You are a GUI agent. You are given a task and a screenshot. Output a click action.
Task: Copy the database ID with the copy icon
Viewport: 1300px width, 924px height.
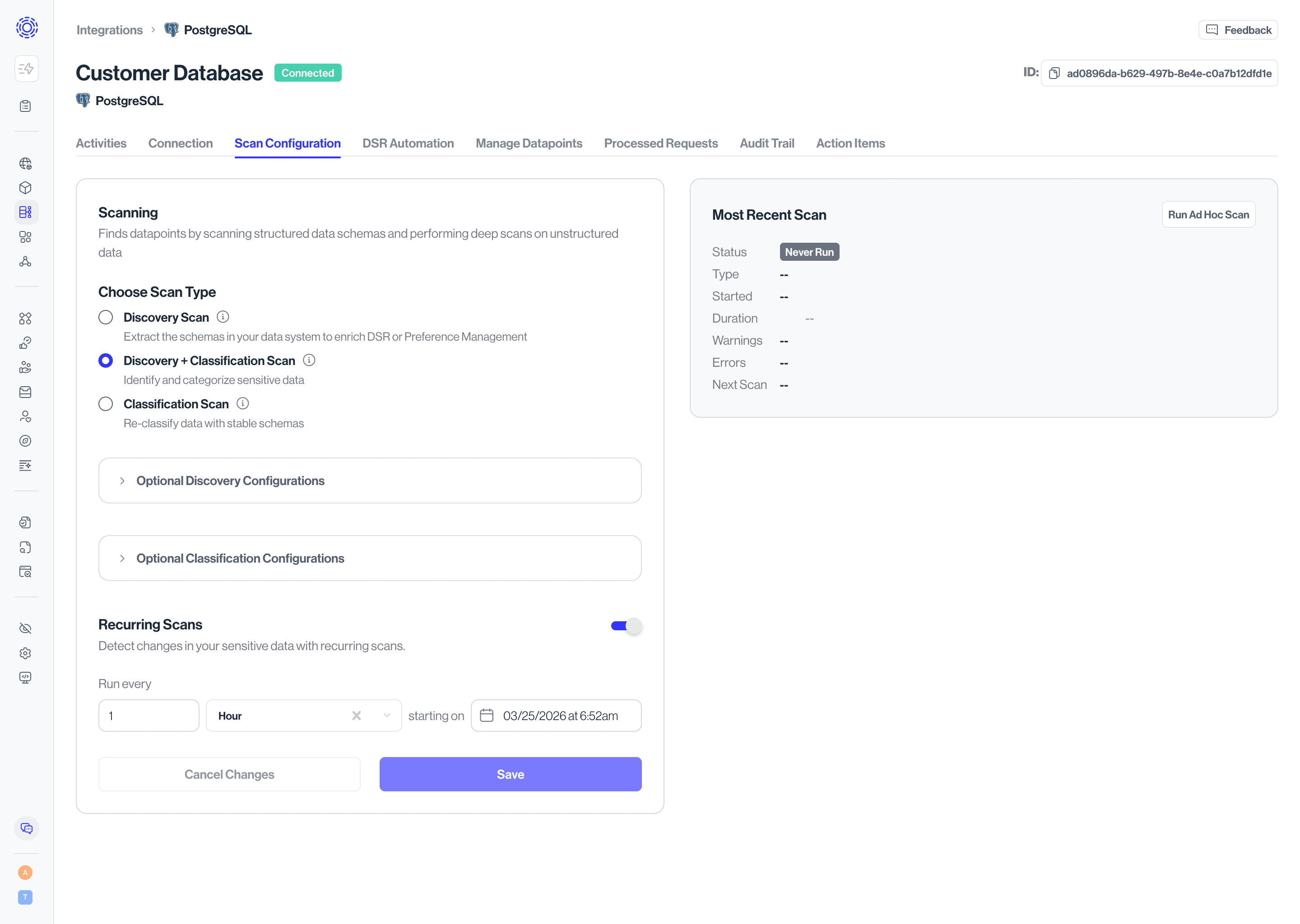(x=1054, y=74)
